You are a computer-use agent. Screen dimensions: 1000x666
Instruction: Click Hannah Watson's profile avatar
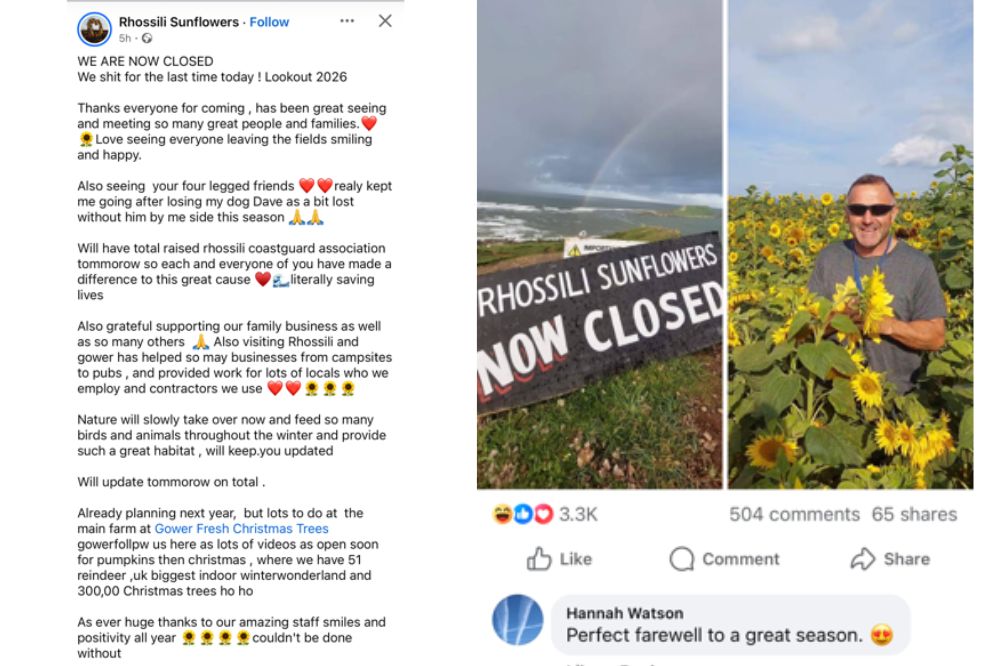pyautogui.click(x=518, y=620)
